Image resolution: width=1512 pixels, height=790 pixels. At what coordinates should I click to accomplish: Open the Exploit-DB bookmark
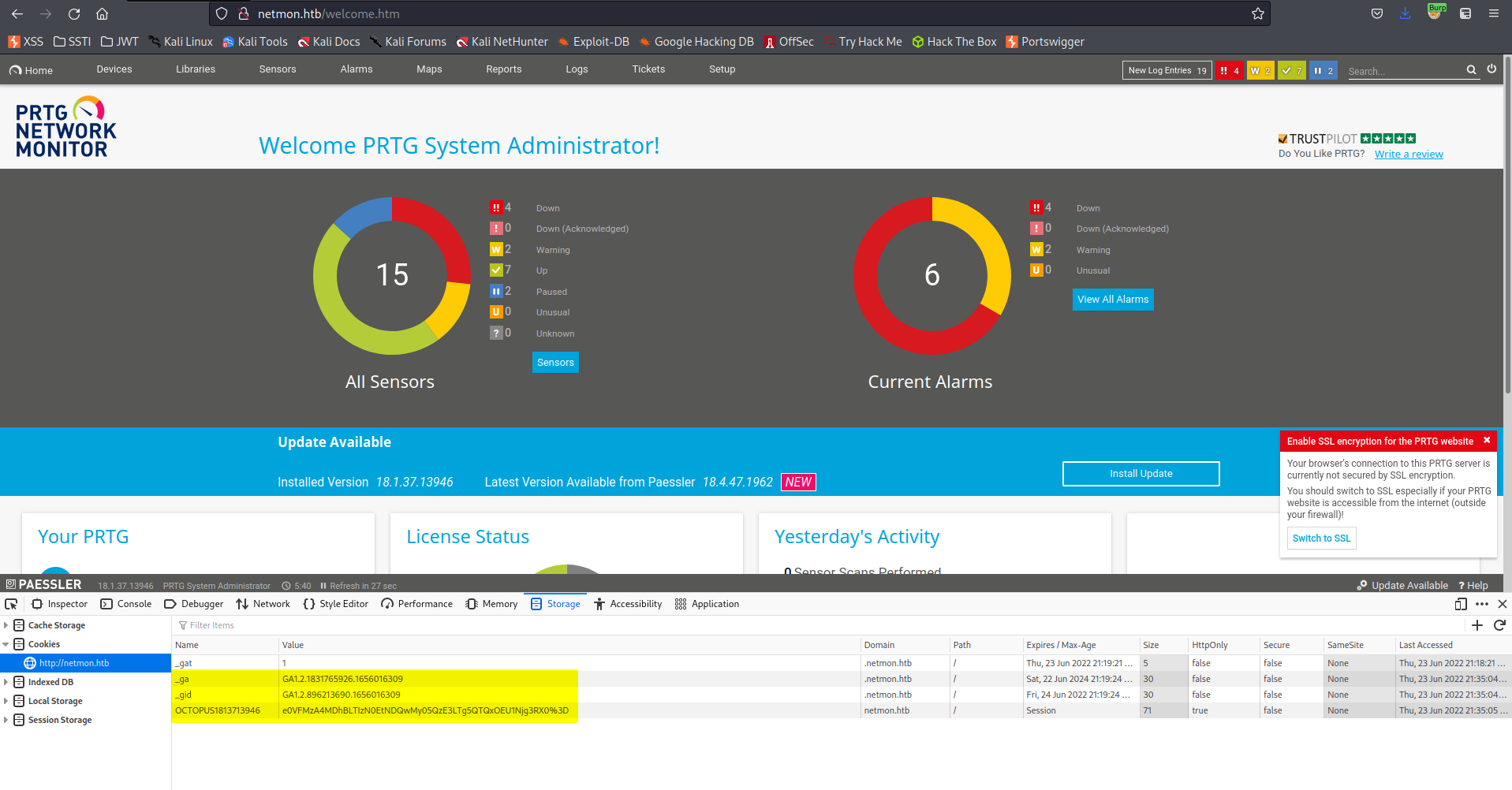[x=593, y=42]
